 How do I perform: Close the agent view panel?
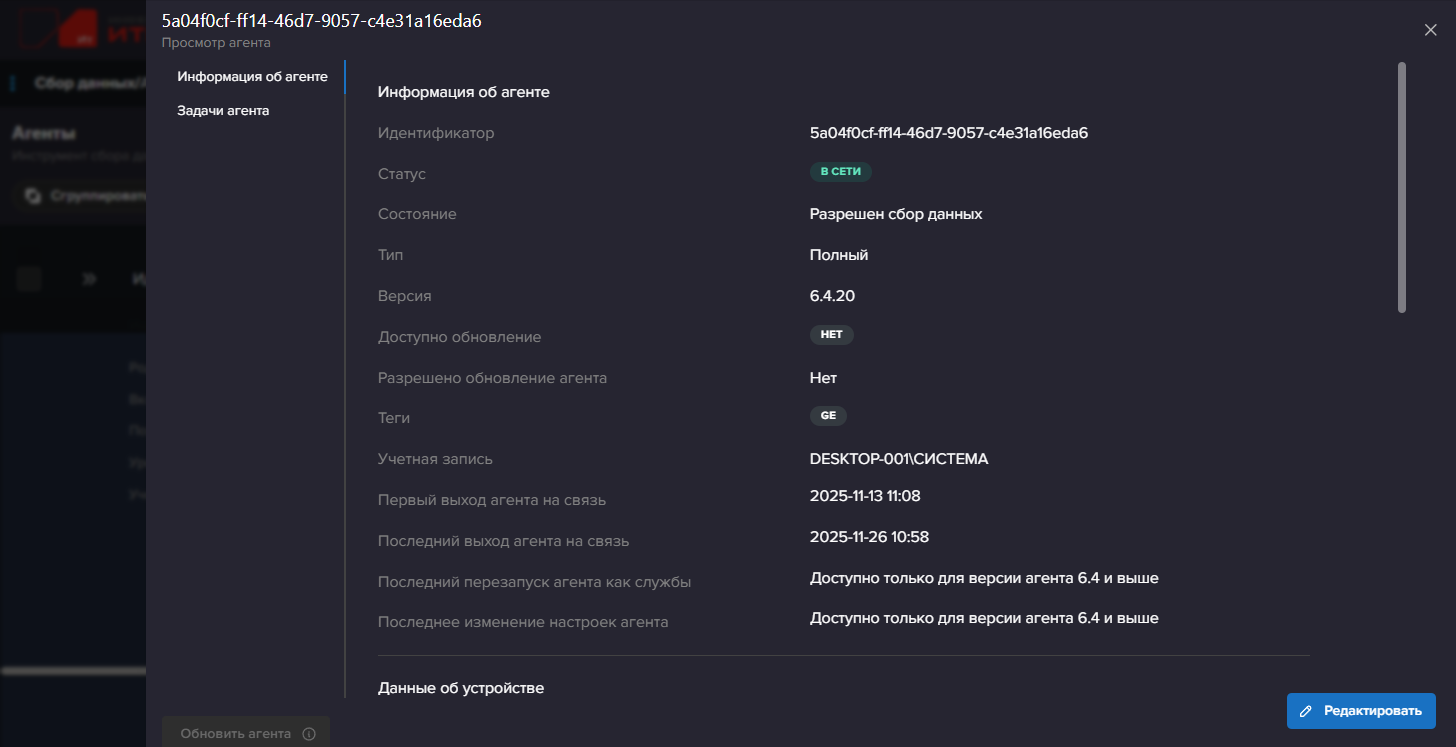coord(1430,30)
